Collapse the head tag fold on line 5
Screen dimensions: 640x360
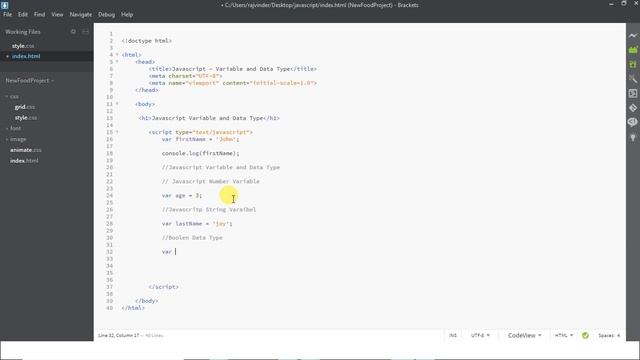tap(117, 62)
